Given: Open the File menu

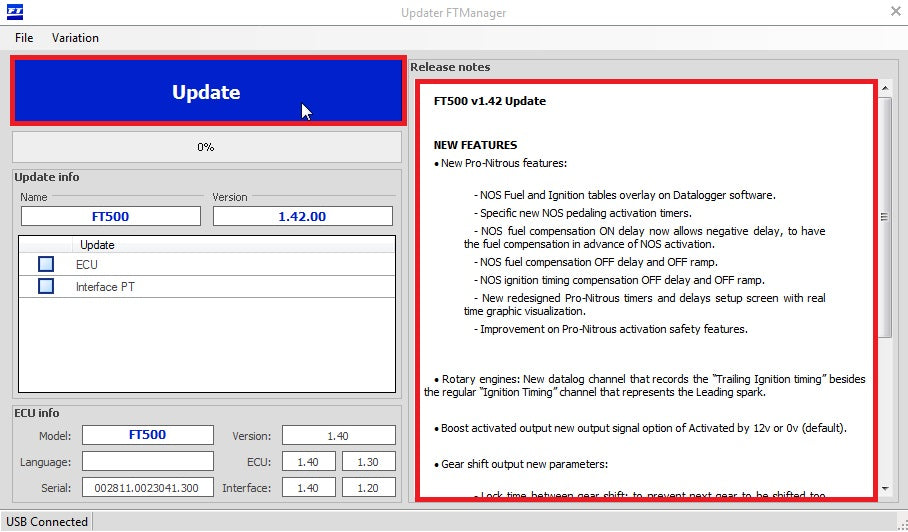Looking at the screenshot, I should (x=24, y=38).
